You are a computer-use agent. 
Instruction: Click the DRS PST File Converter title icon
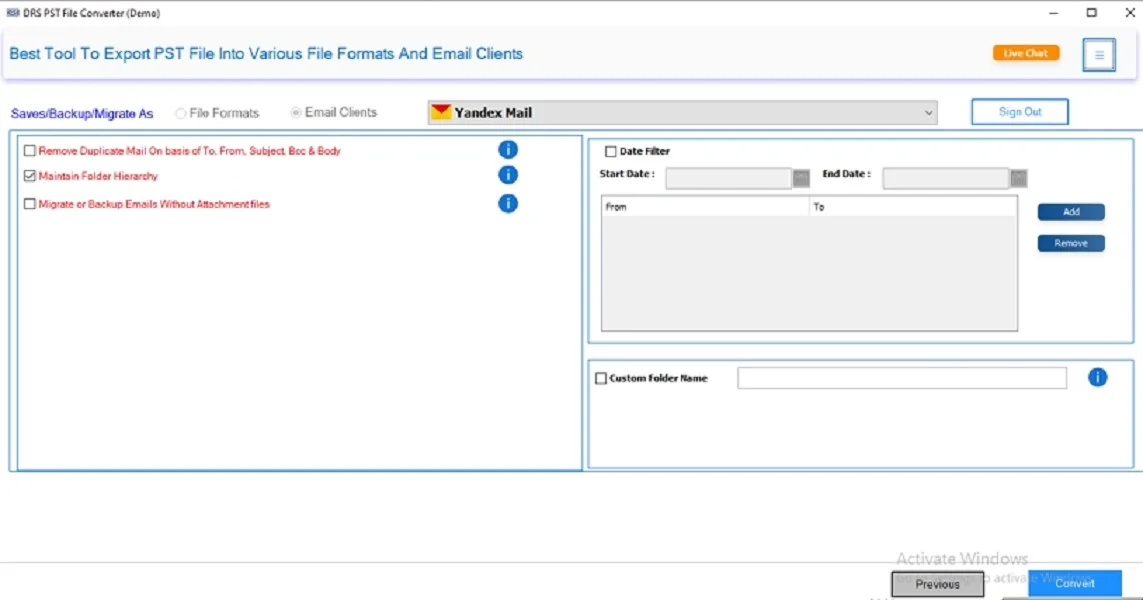tap(12, 12)
